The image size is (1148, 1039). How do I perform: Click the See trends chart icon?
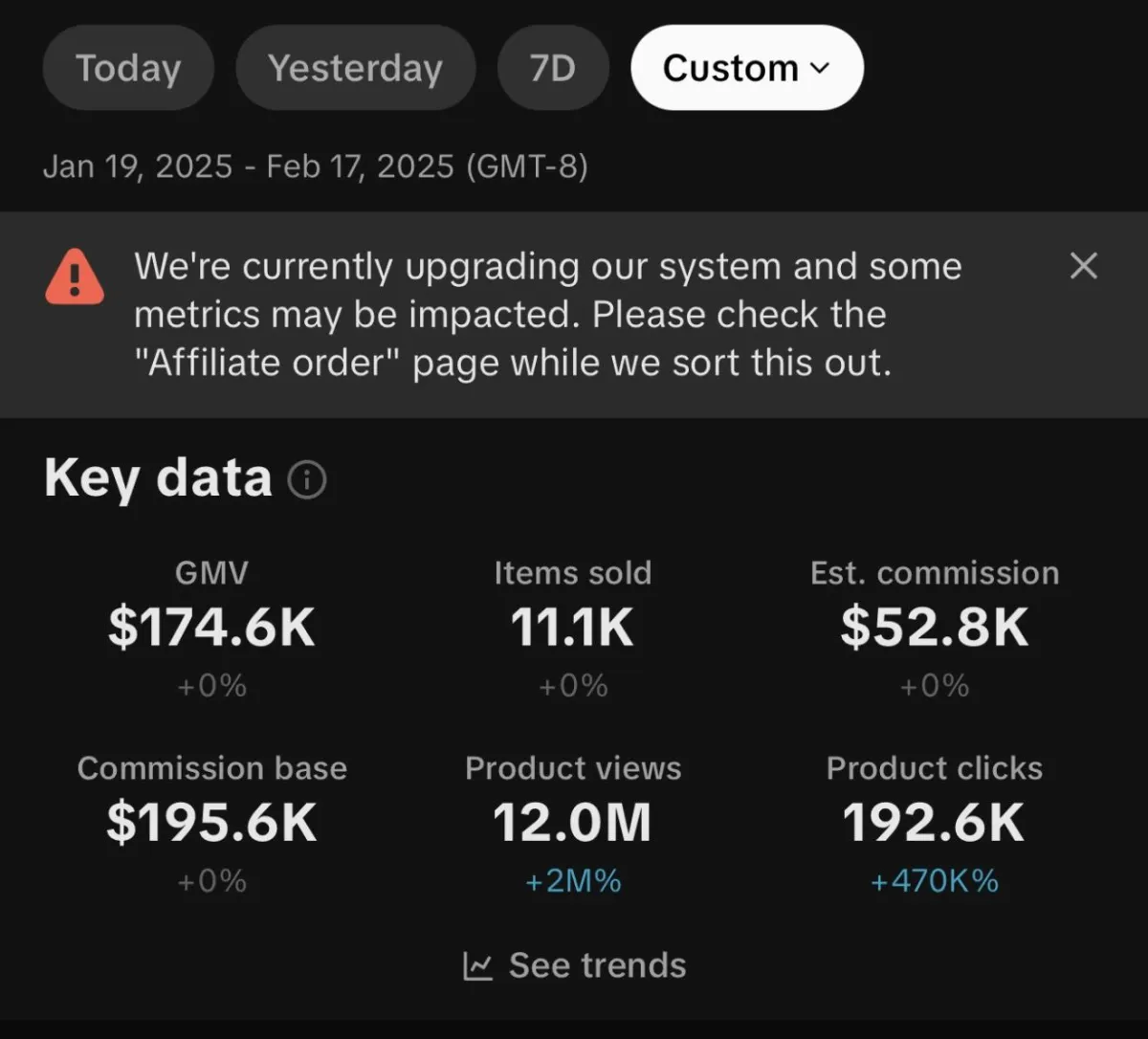(477, 966)
